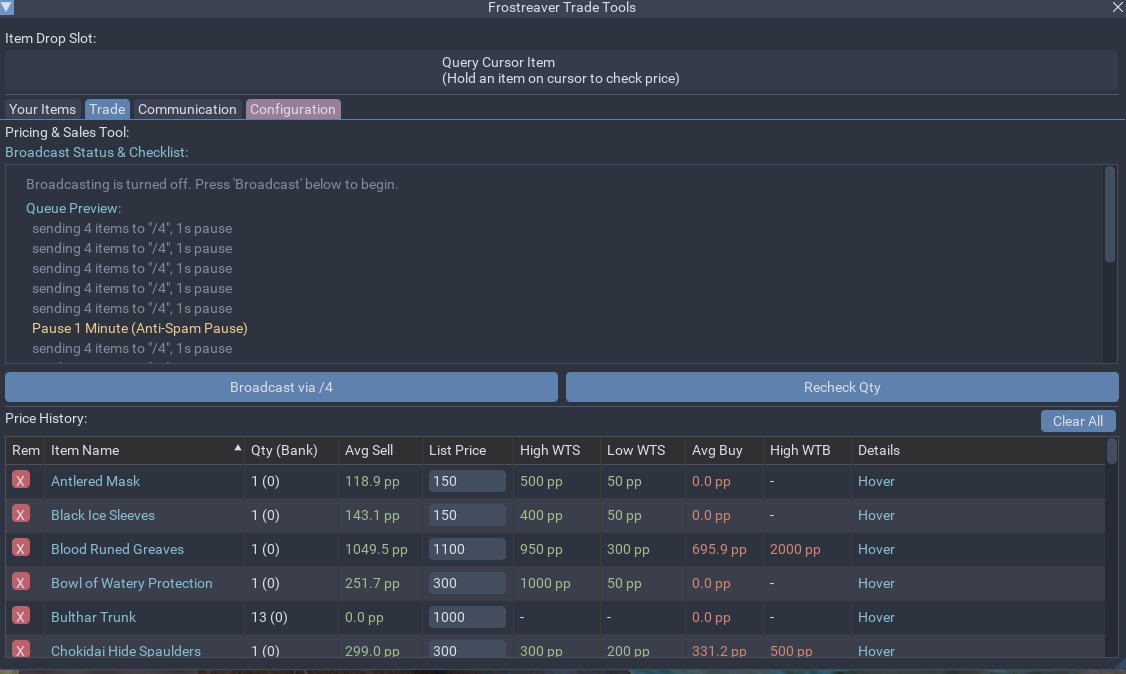The width and height of the screenshot is (1126, 674).
Task: Remove Black Ice Sleeves with its X icon
Action: click(21, 515)
